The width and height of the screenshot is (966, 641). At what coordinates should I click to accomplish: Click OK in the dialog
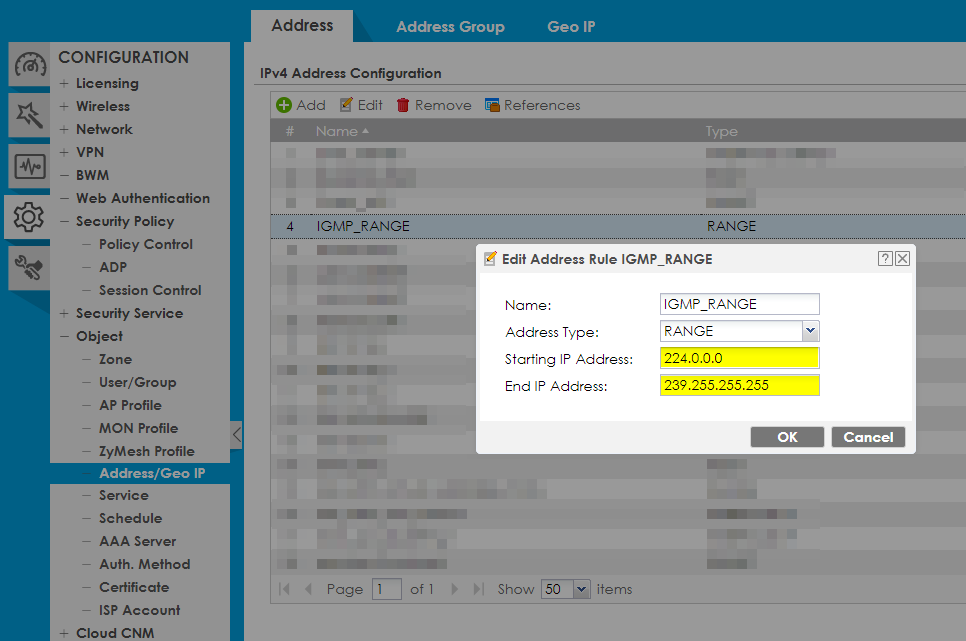pos(787,437)
